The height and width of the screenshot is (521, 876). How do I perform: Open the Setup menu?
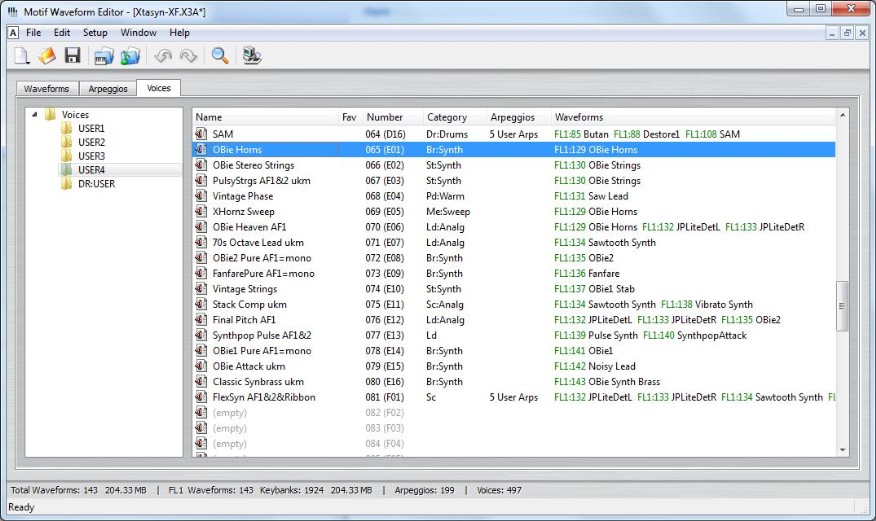coord(95,33)
